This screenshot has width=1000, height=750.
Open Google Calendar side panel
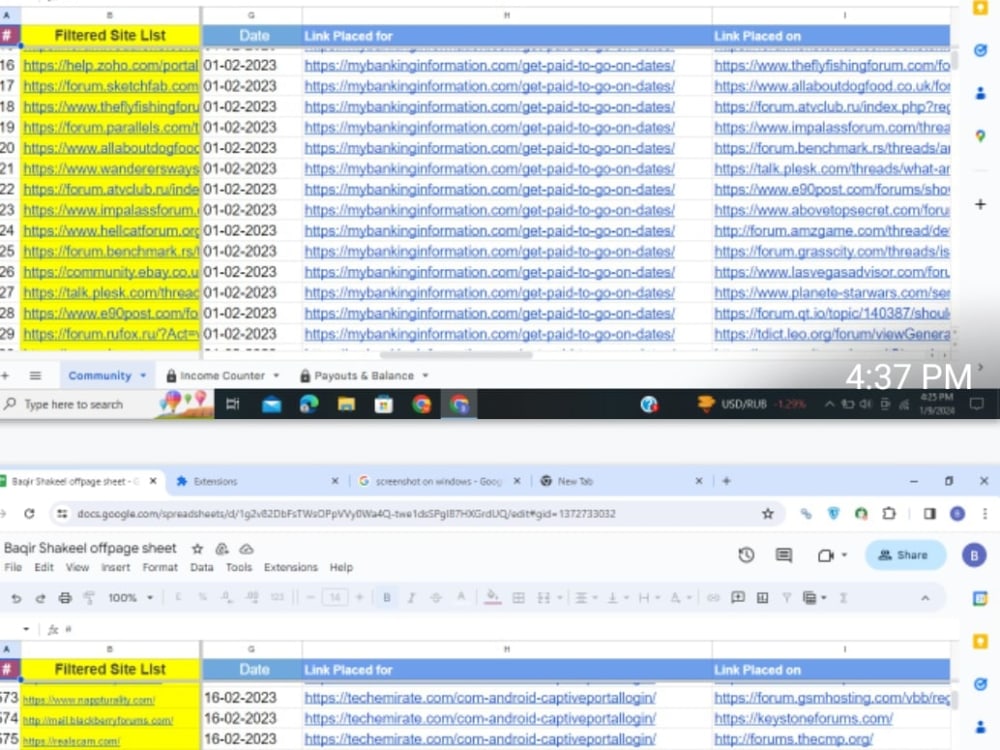click(980, 598)
